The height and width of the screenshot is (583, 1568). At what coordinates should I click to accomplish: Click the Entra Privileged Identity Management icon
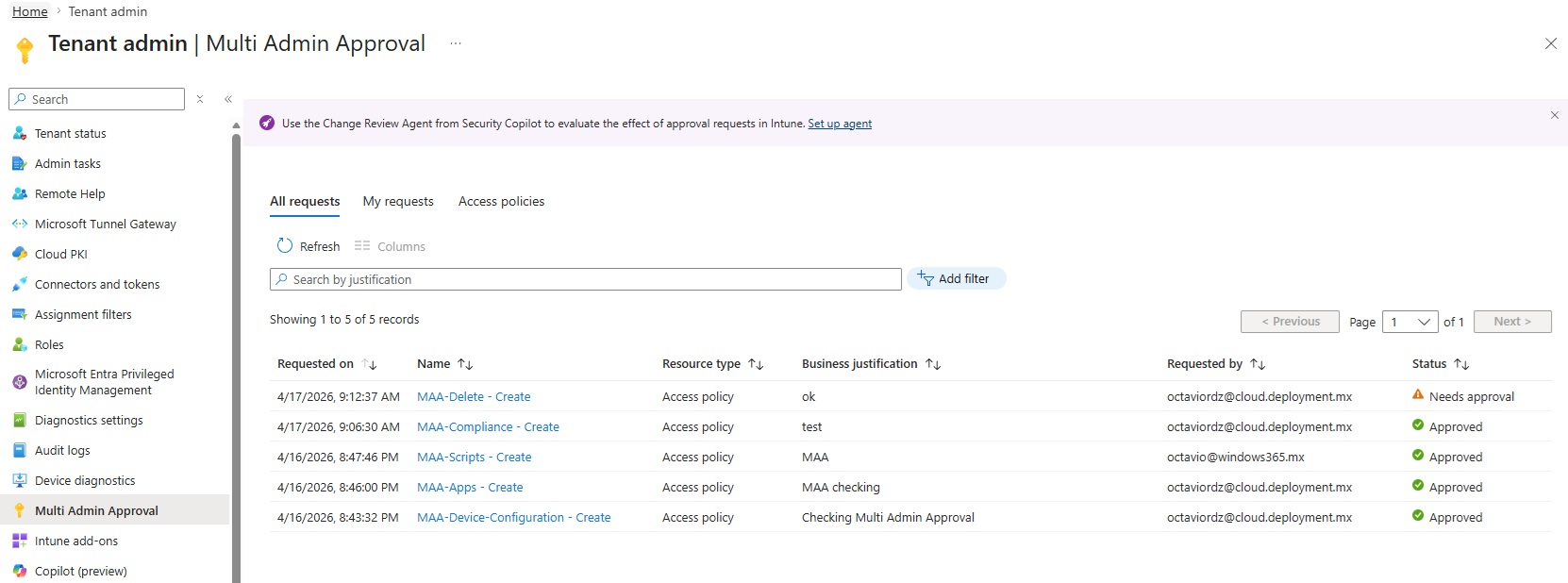click(x=20, y=382)
